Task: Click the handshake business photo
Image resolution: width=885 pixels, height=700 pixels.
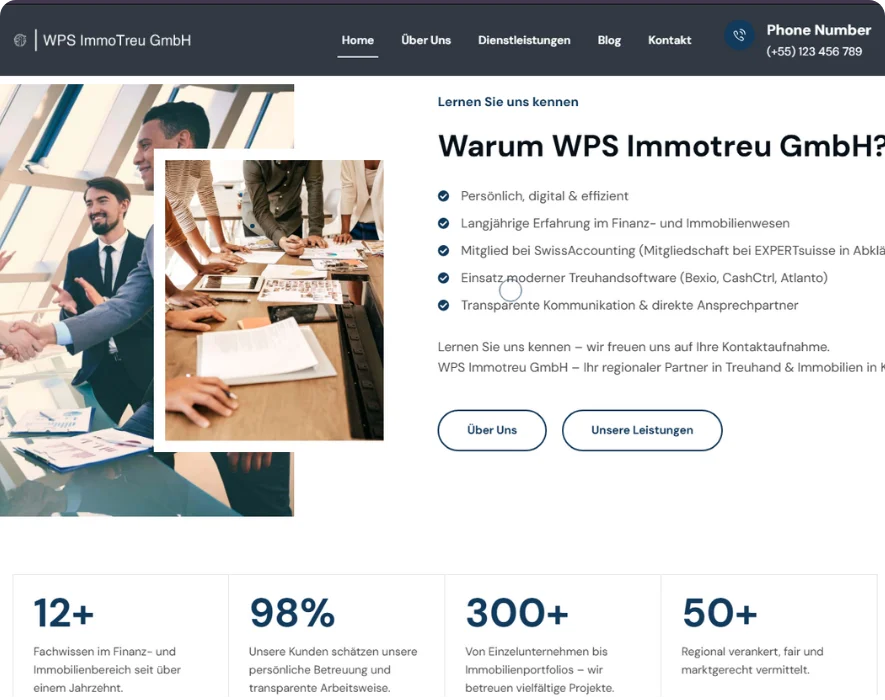Action: pos(77,300)
